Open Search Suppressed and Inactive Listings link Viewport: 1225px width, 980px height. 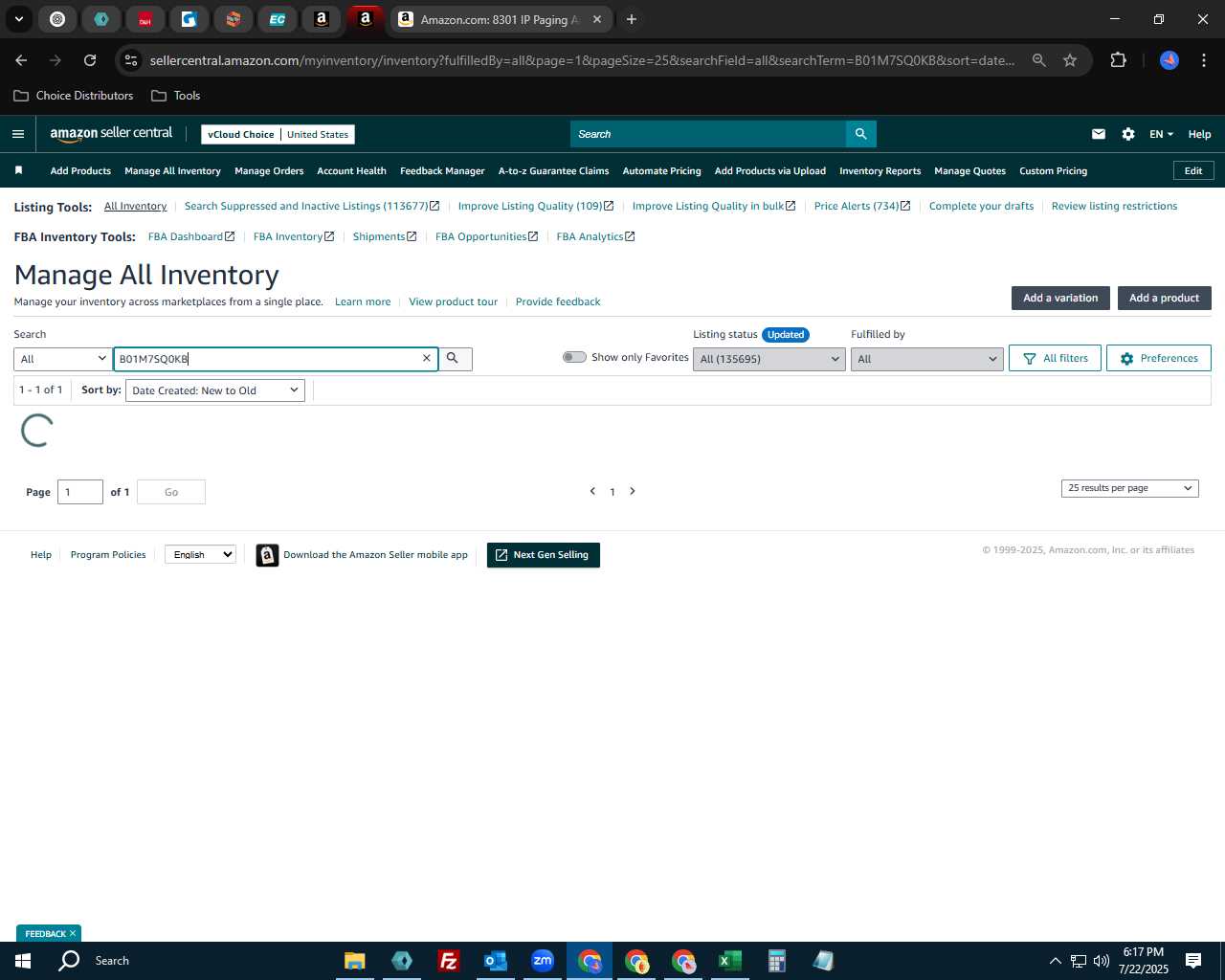pos(311,206)
